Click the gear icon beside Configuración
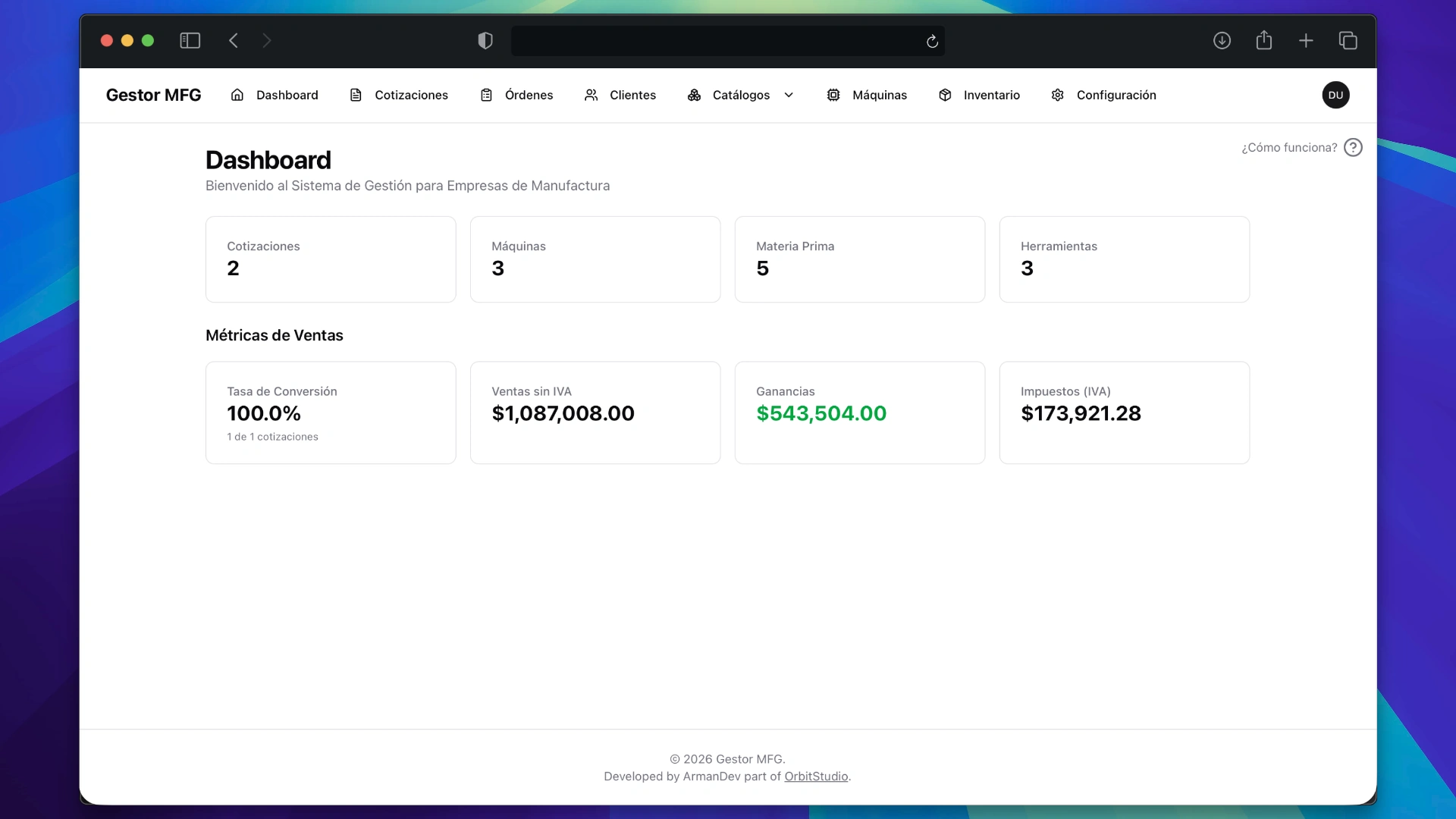1456x819 pixels. tap(1058, 95)
